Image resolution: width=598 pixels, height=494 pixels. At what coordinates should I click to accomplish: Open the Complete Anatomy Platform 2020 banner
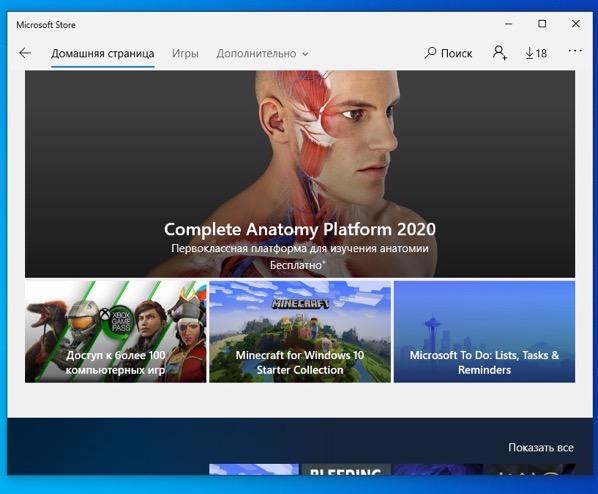click(x=300, y=174)
